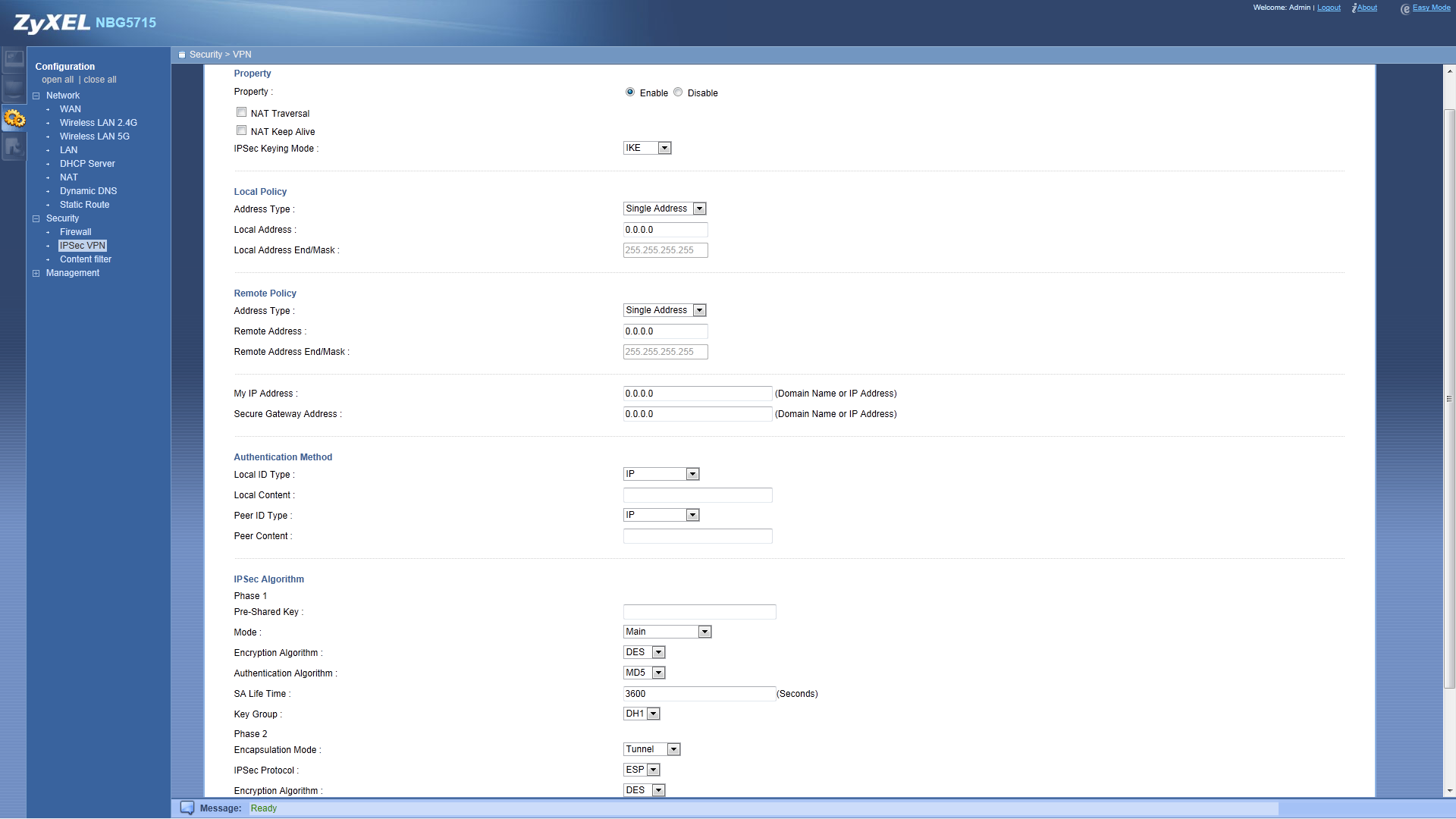Click the Logout link
1456x819 pixels.
tap(1329, 8)
